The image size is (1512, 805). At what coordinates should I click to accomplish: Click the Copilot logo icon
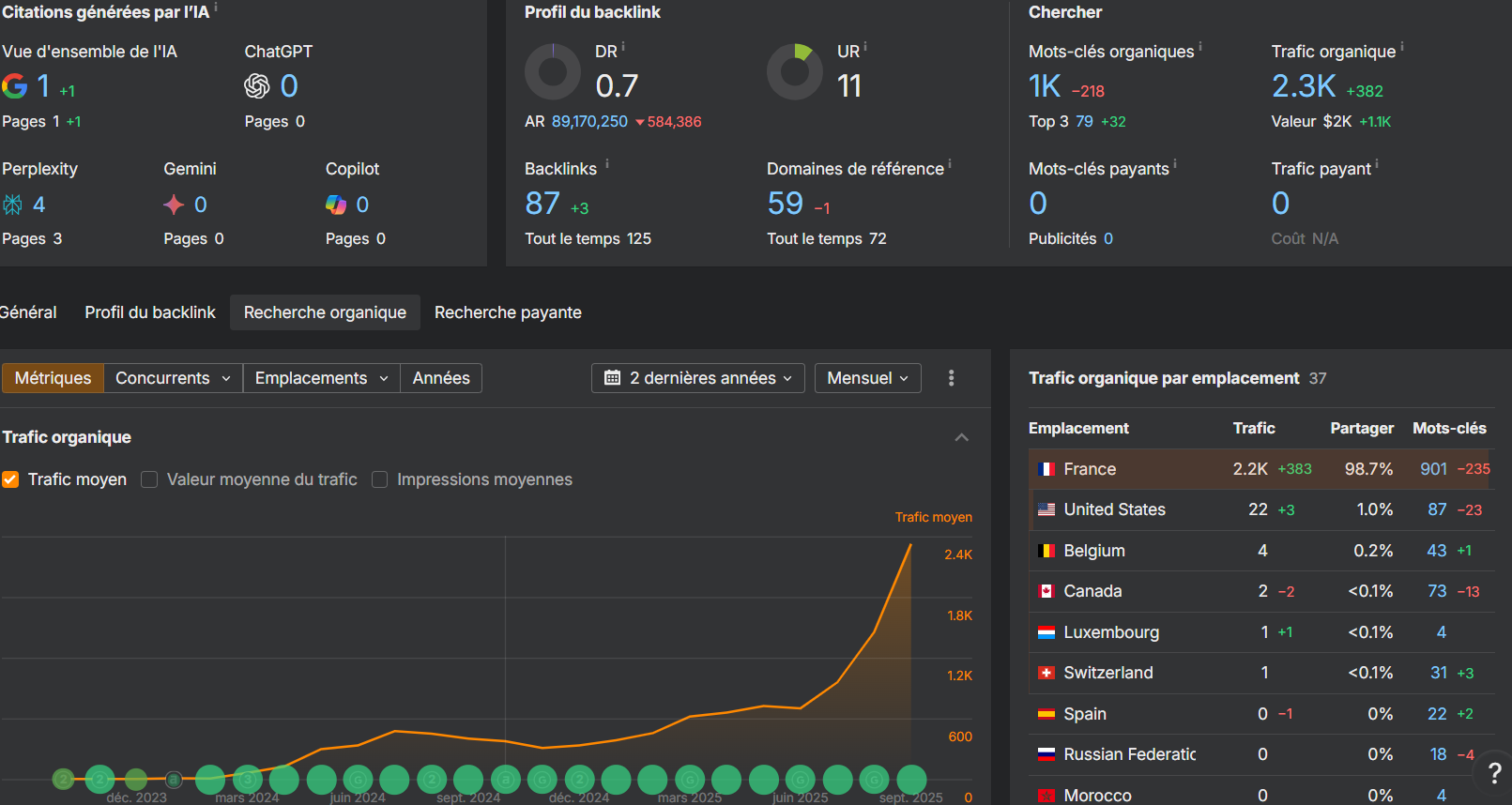tap(336, 205)
